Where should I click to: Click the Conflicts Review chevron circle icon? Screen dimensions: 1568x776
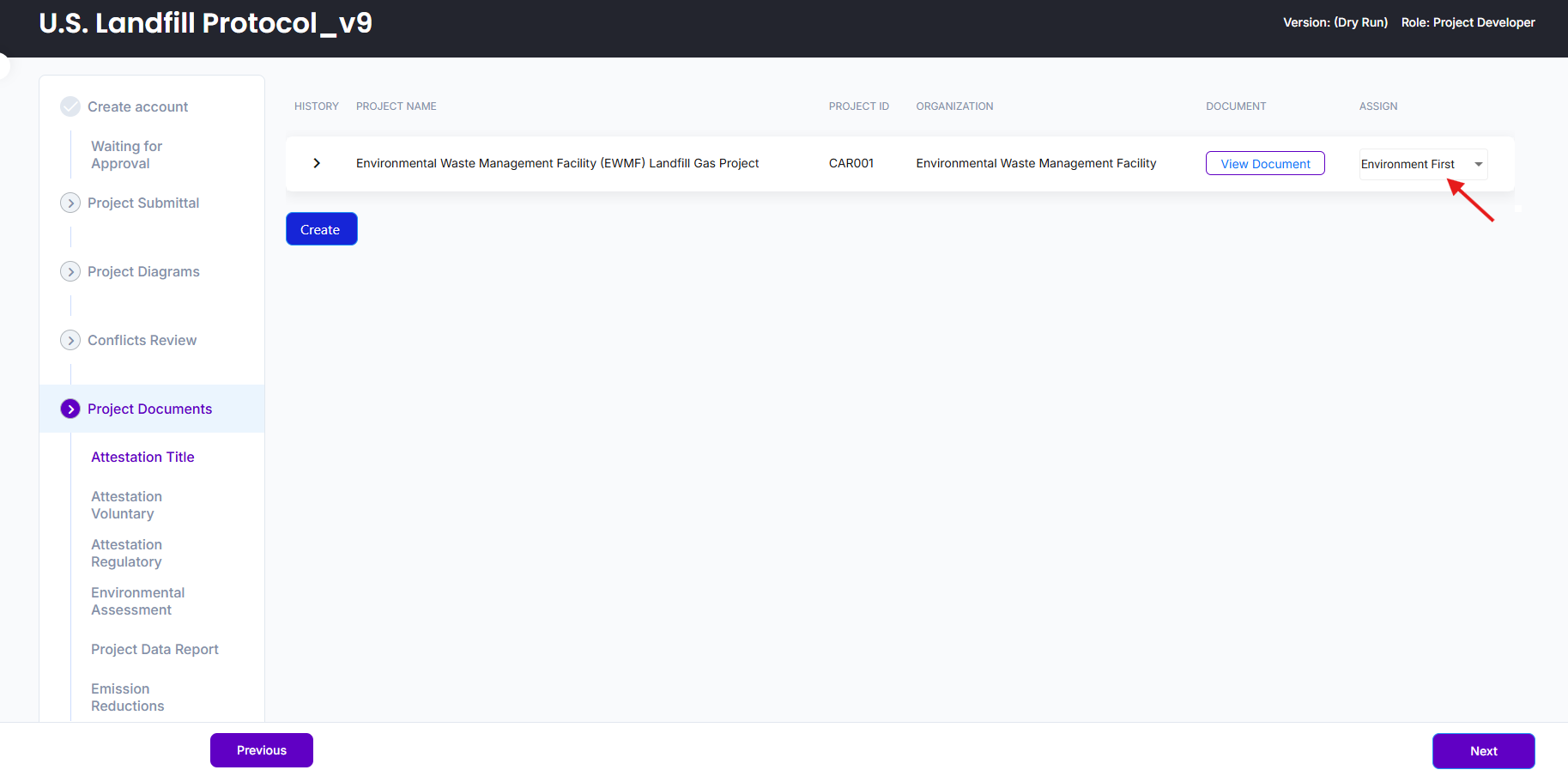click(x=70, y=340)
